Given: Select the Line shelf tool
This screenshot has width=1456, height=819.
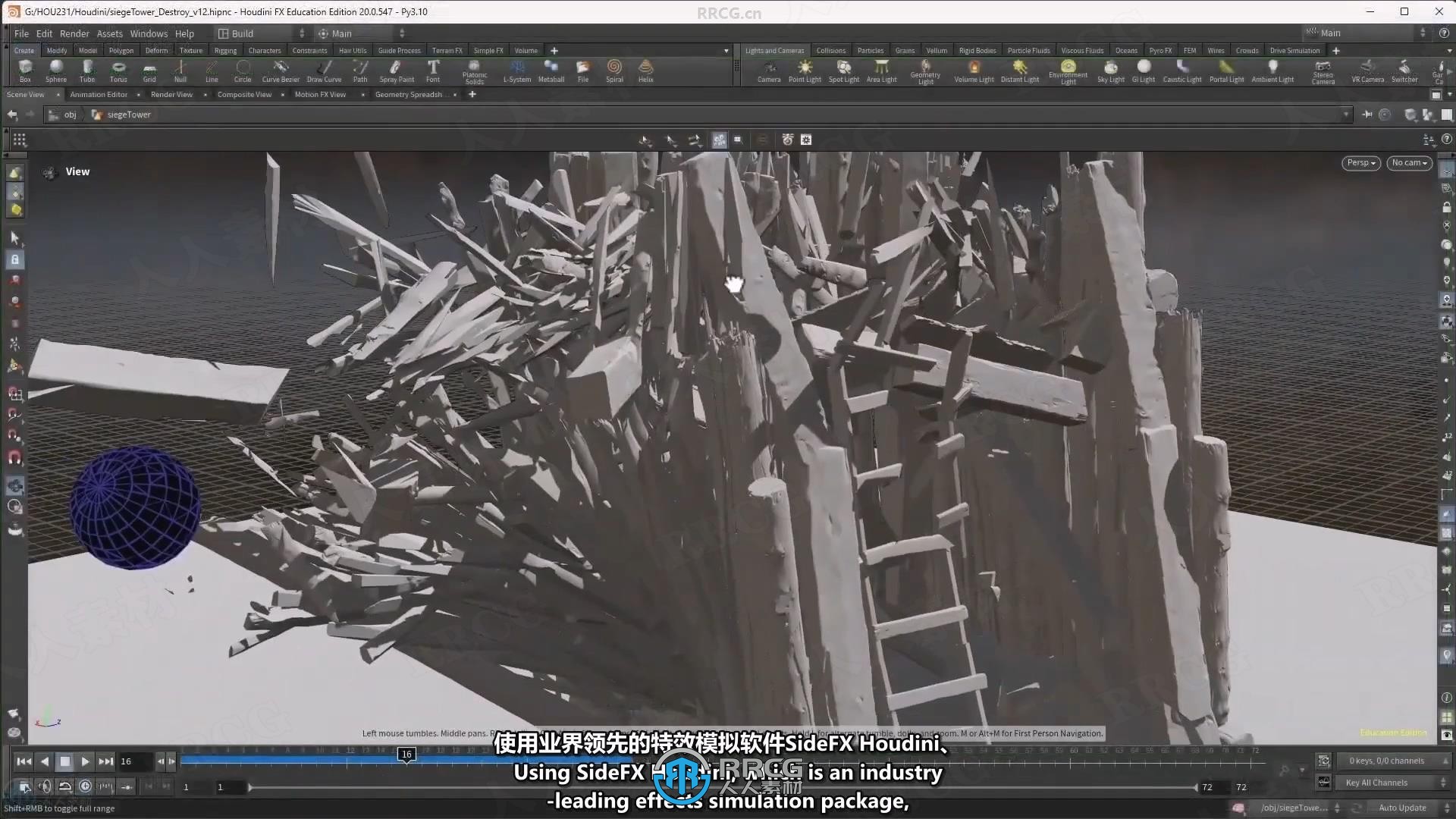Looking at the screenshot, I should 212,71.
